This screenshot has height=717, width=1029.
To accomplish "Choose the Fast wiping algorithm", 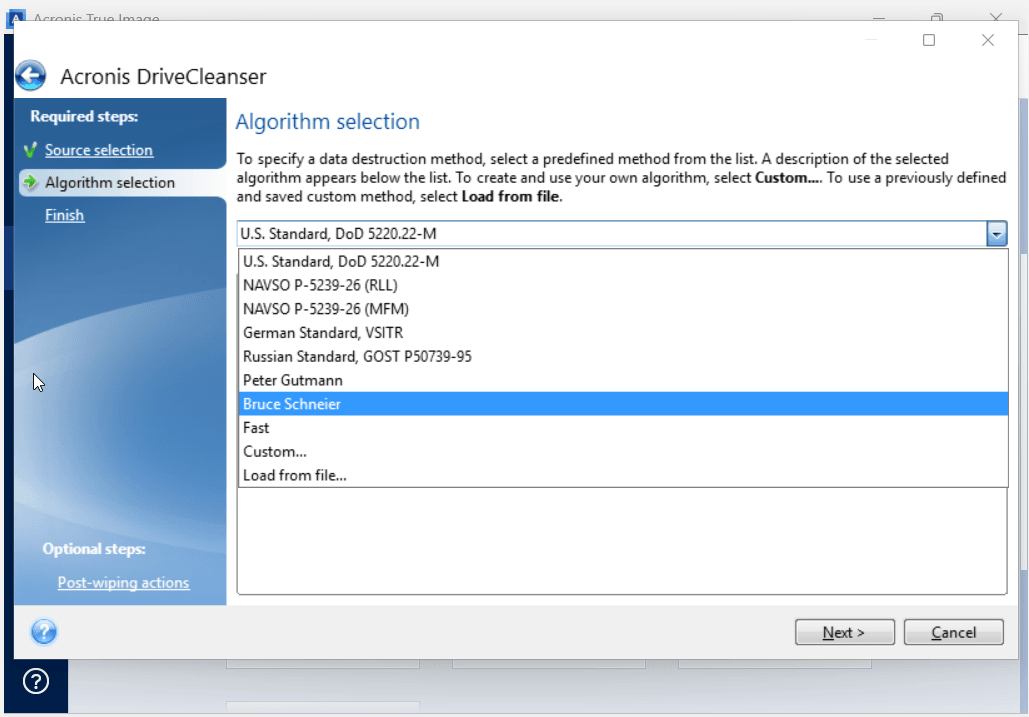I will (623, 428).
